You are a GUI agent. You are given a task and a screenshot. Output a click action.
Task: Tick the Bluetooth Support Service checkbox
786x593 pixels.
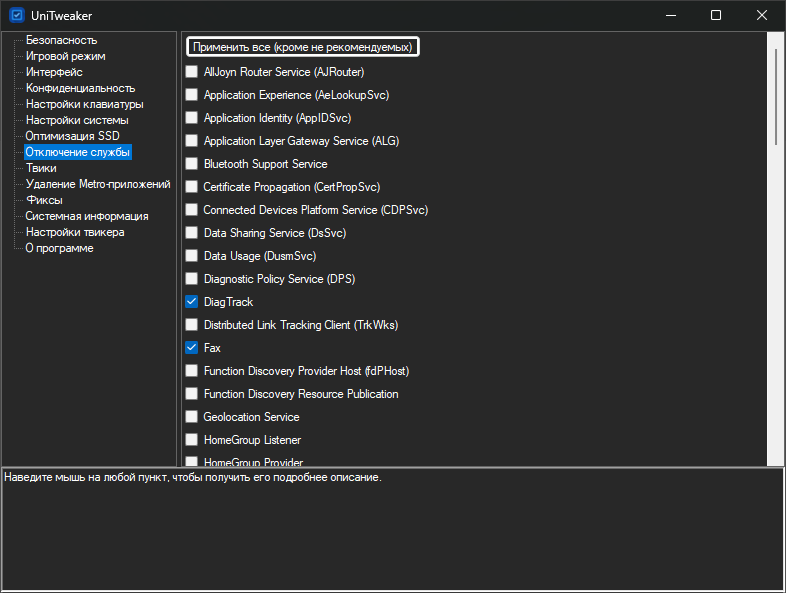192,164
